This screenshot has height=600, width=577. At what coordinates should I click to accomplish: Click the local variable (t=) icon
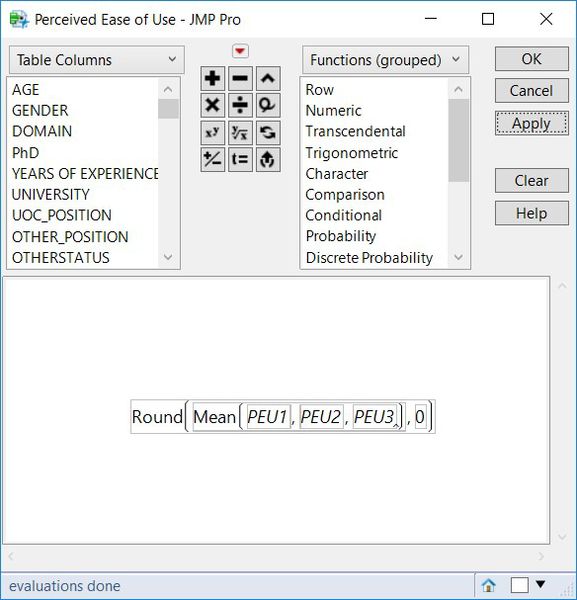tap(240, 159)
